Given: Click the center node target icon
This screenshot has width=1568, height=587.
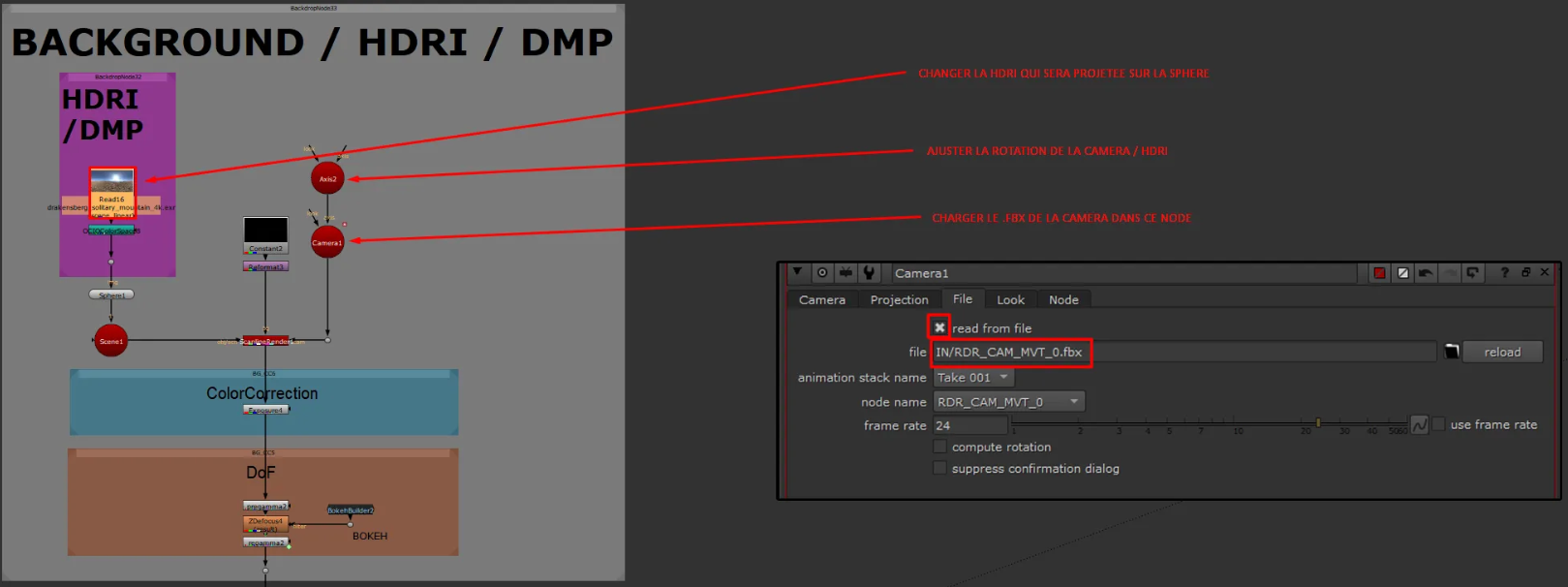Looking at the screenshot, I should pos(822,273).
